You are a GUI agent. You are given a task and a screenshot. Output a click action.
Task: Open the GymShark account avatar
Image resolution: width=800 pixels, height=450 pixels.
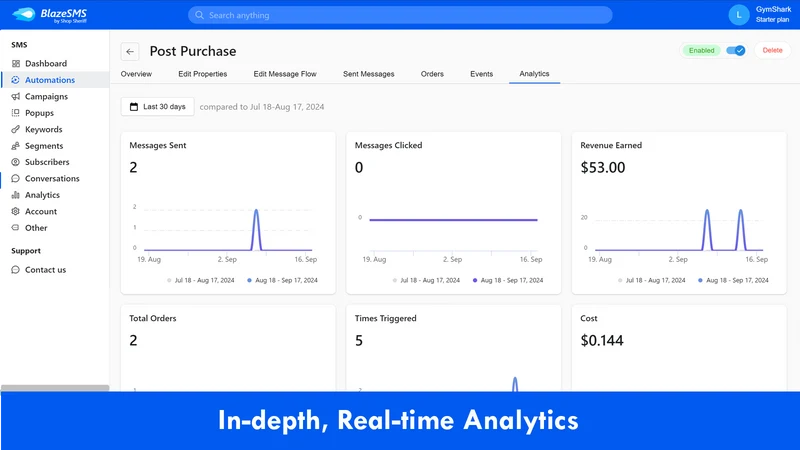point(738,15)
